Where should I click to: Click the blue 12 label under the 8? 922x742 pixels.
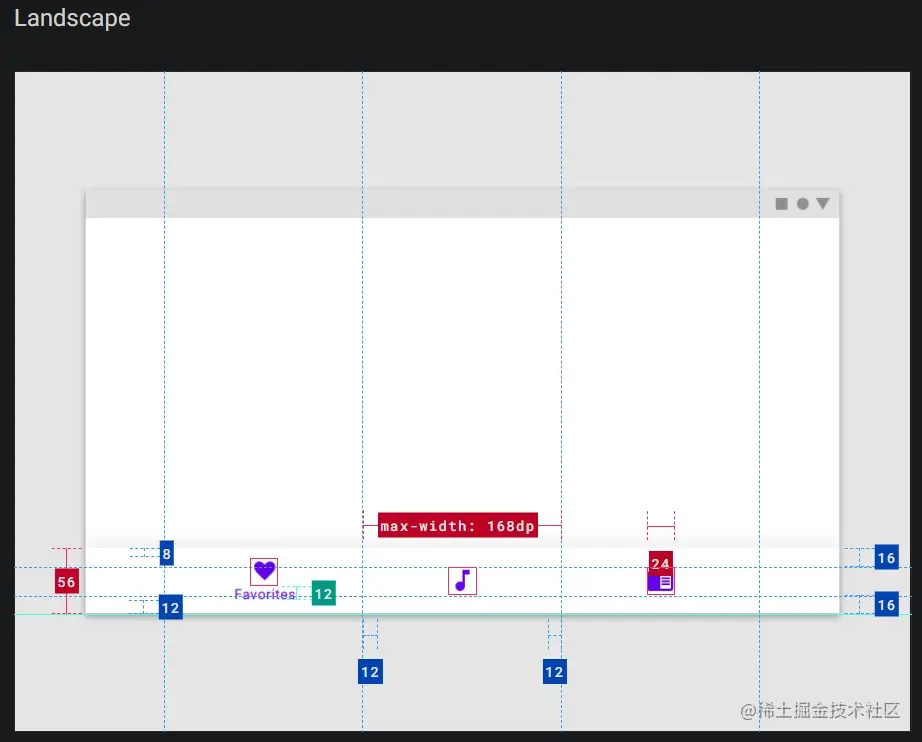coord(170,607)
